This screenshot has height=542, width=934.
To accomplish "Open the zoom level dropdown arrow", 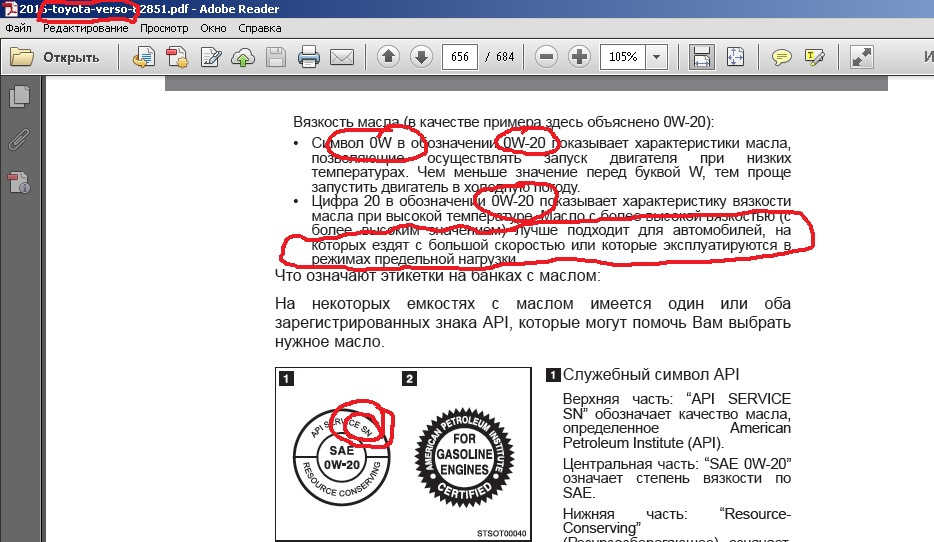I will (x=656, y=57).
